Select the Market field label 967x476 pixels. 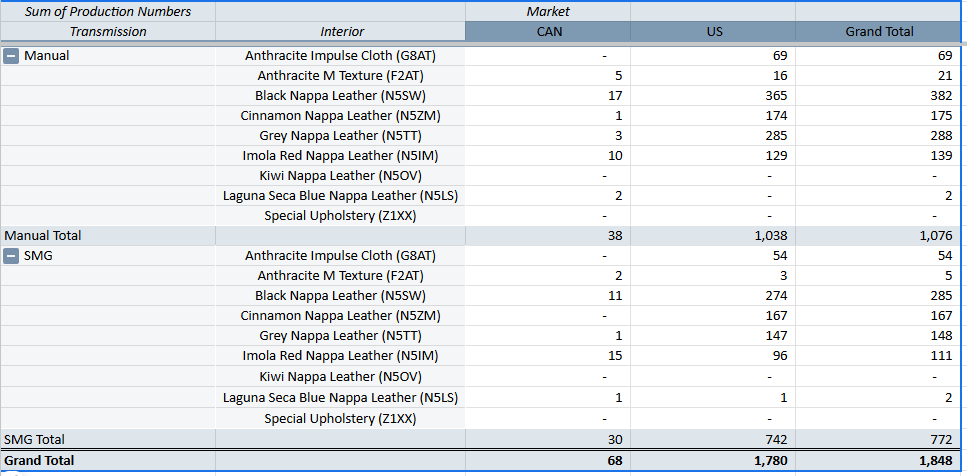tap(548, 12)
